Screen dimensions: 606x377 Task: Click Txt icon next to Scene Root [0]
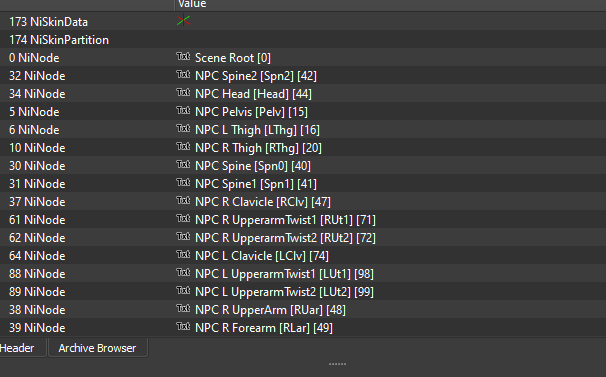click(x=183, y=57)
